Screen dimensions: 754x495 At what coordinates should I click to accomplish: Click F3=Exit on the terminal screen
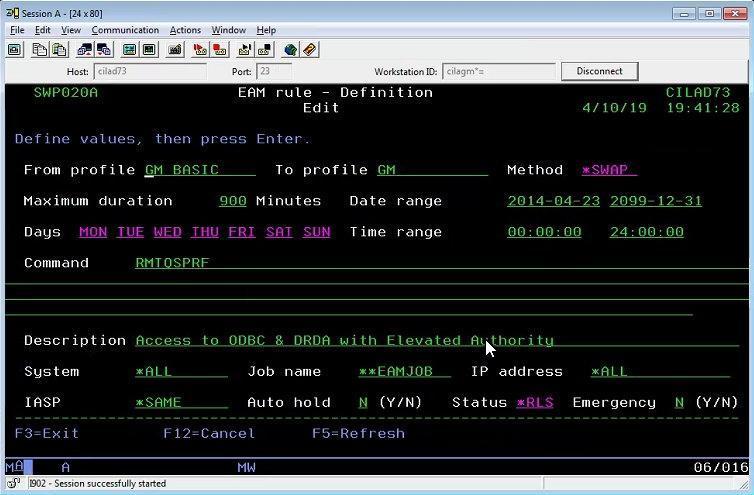click(x=47, y=433)
